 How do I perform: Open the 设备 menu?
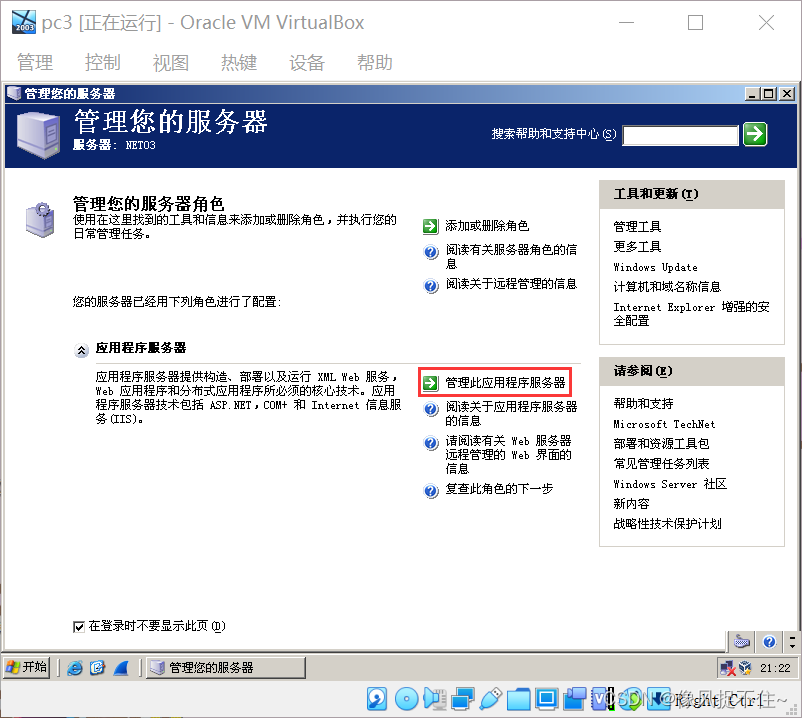(307, 63)
